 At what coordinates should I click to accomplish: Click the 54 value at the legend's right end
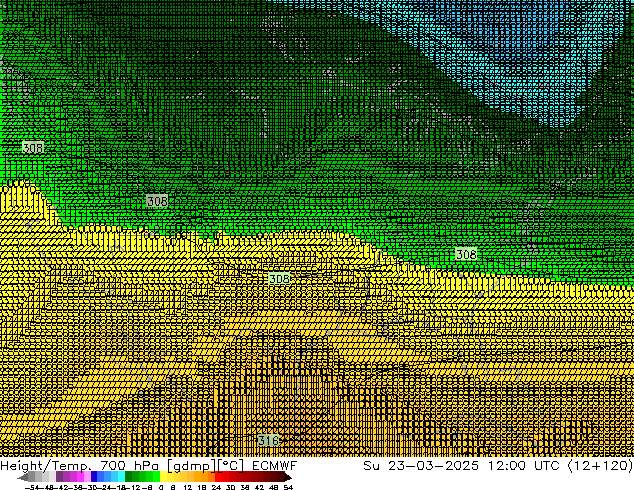pyautogui.click(x=288, y=487)
